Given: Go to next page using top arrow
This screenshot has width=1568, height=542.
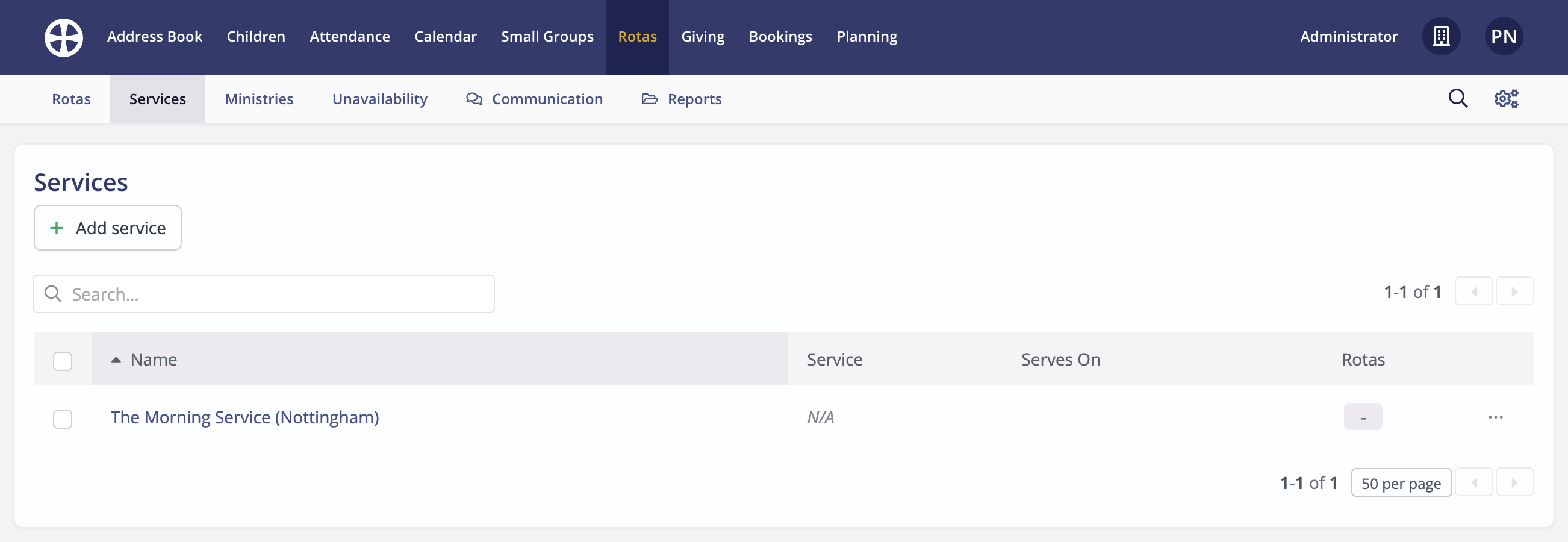Looking at the screenshot, I should pyautogui.click(x=1514, y=291).
